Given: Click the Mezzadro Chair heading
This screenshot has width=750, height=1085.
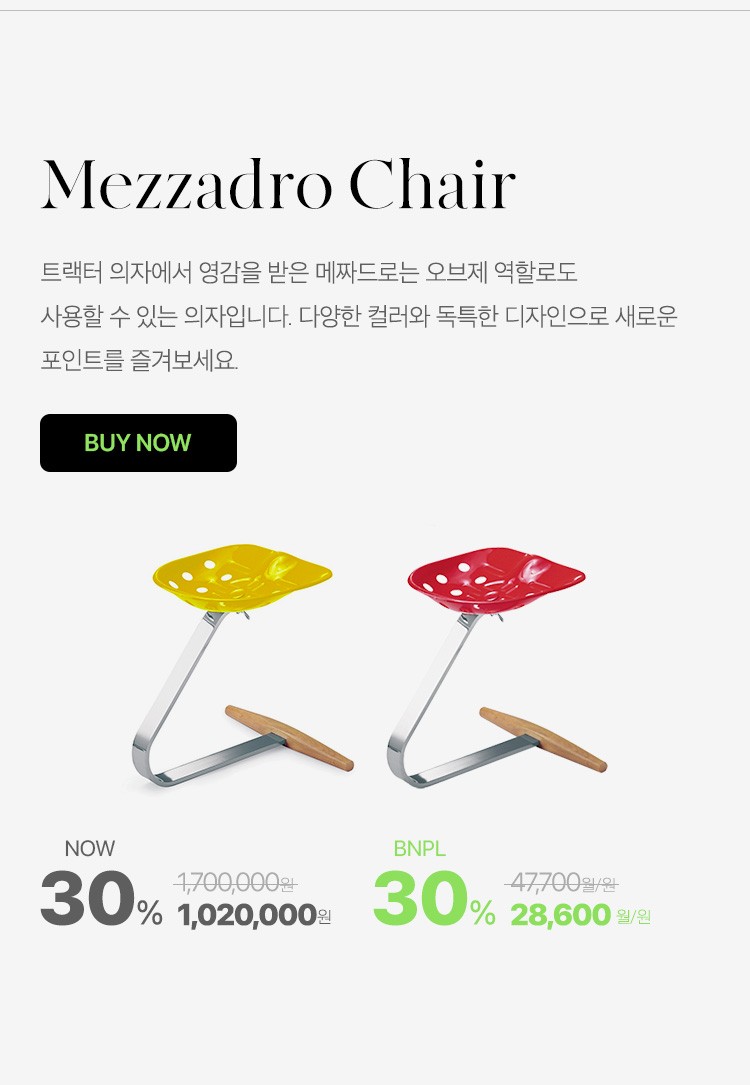Looking at the screenshot, I should pos(278,184).
